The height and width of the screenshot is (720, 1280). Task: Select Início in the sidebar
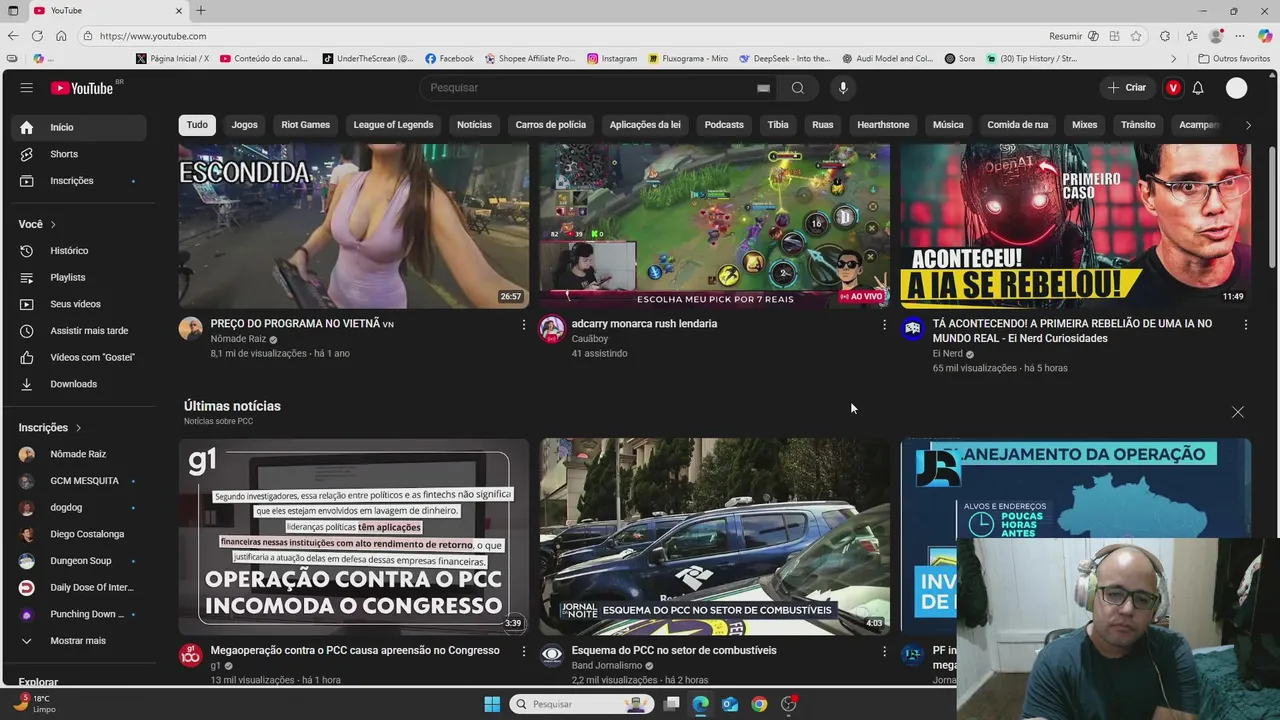click(x=79, y=127)
